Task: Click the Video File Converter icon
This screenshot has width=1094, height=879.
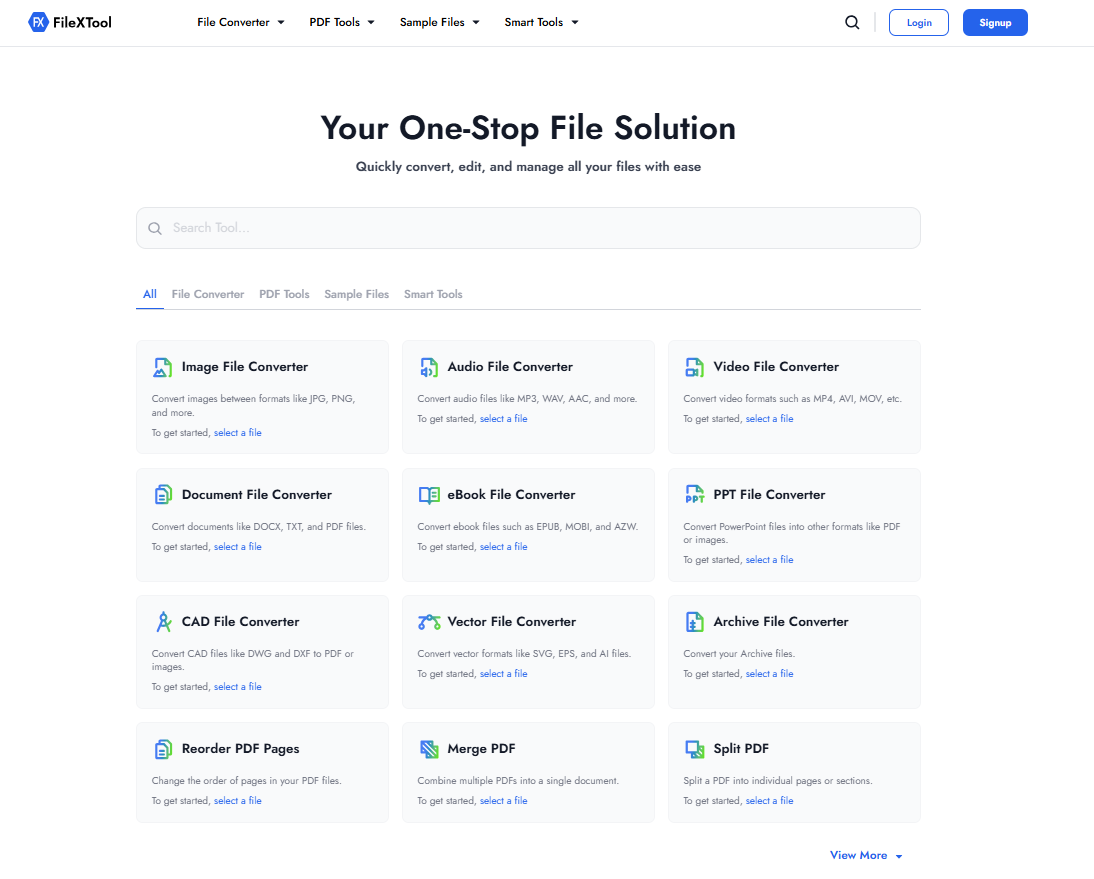Action: [695, 367]
